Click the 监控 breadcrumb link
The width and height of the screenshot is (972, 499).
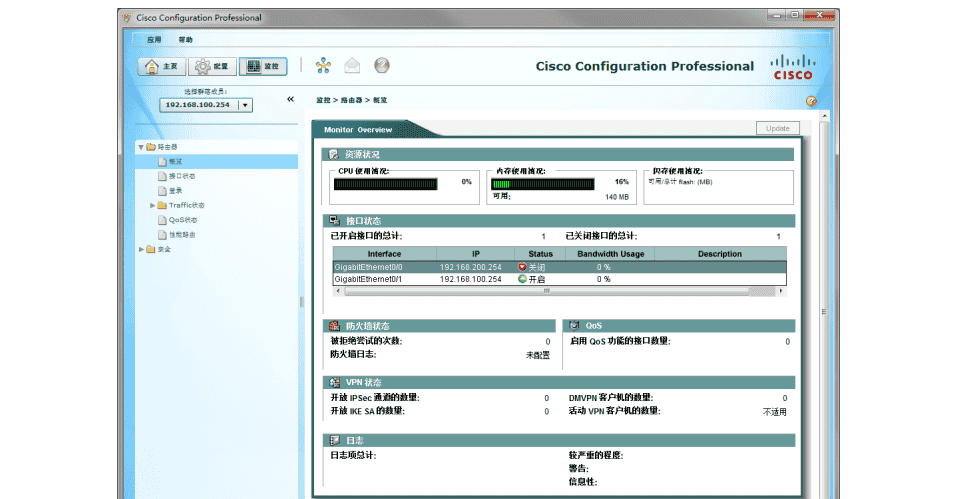click(324, 100)
